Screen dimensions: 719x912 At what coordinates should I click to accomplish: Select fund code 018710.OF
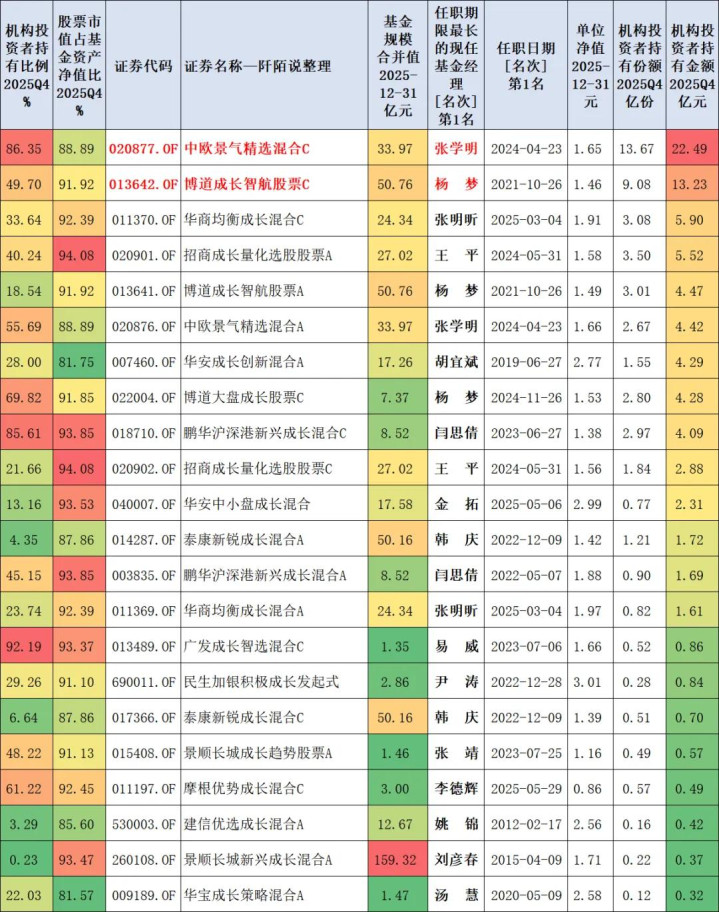tap(143, 433)
